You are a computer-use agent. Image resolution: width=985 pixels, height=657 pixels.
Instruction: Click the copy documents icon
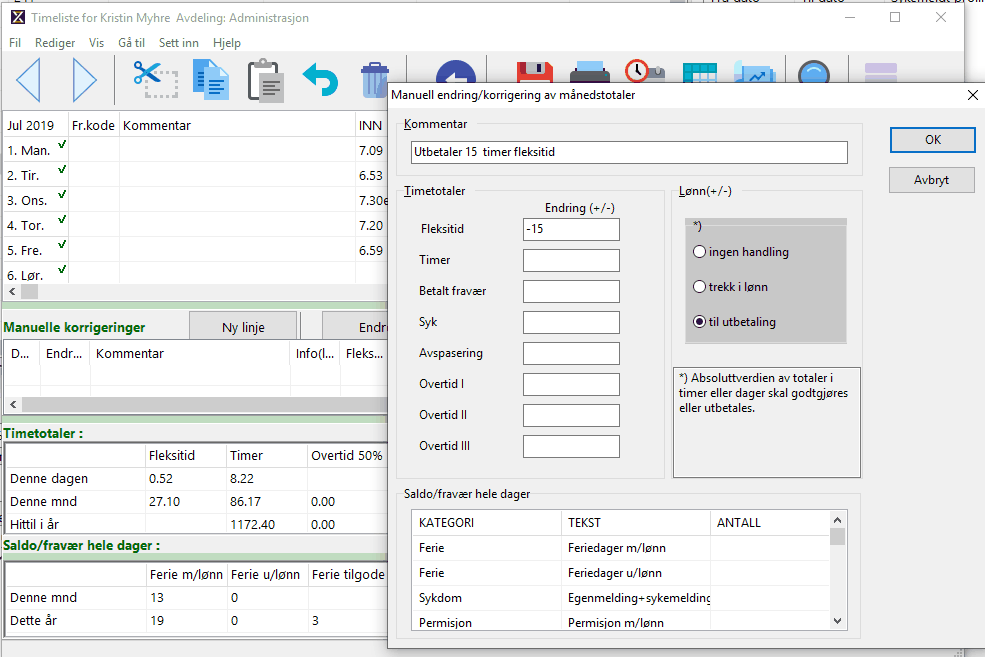tap(211, 80)
